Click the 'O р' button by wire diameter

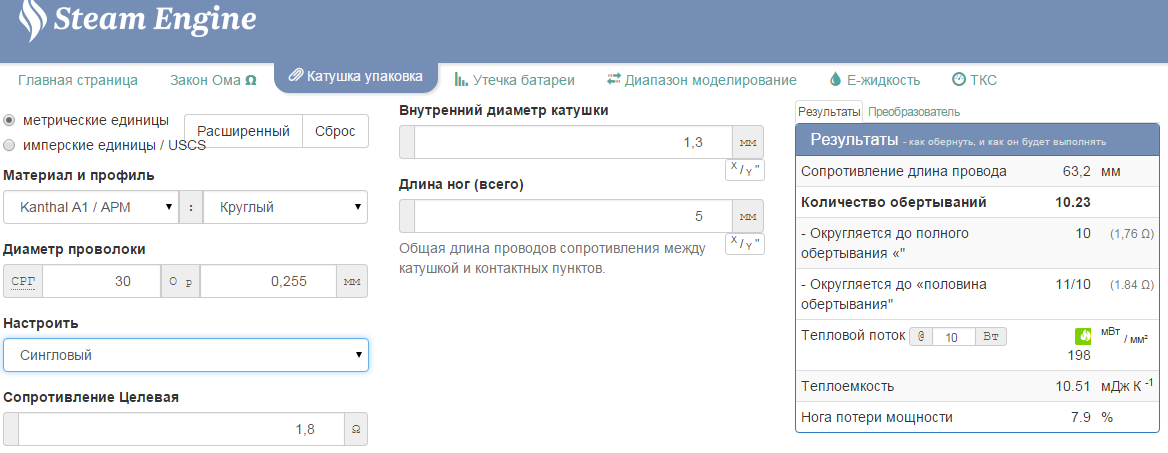click(180, 281)
